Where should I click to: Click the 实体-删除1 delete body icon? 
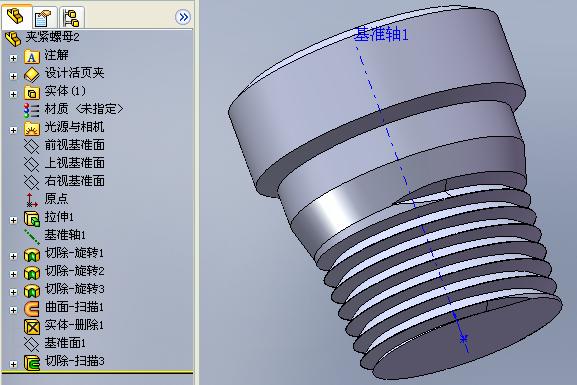pyautogui.click(x=32, y=326)
